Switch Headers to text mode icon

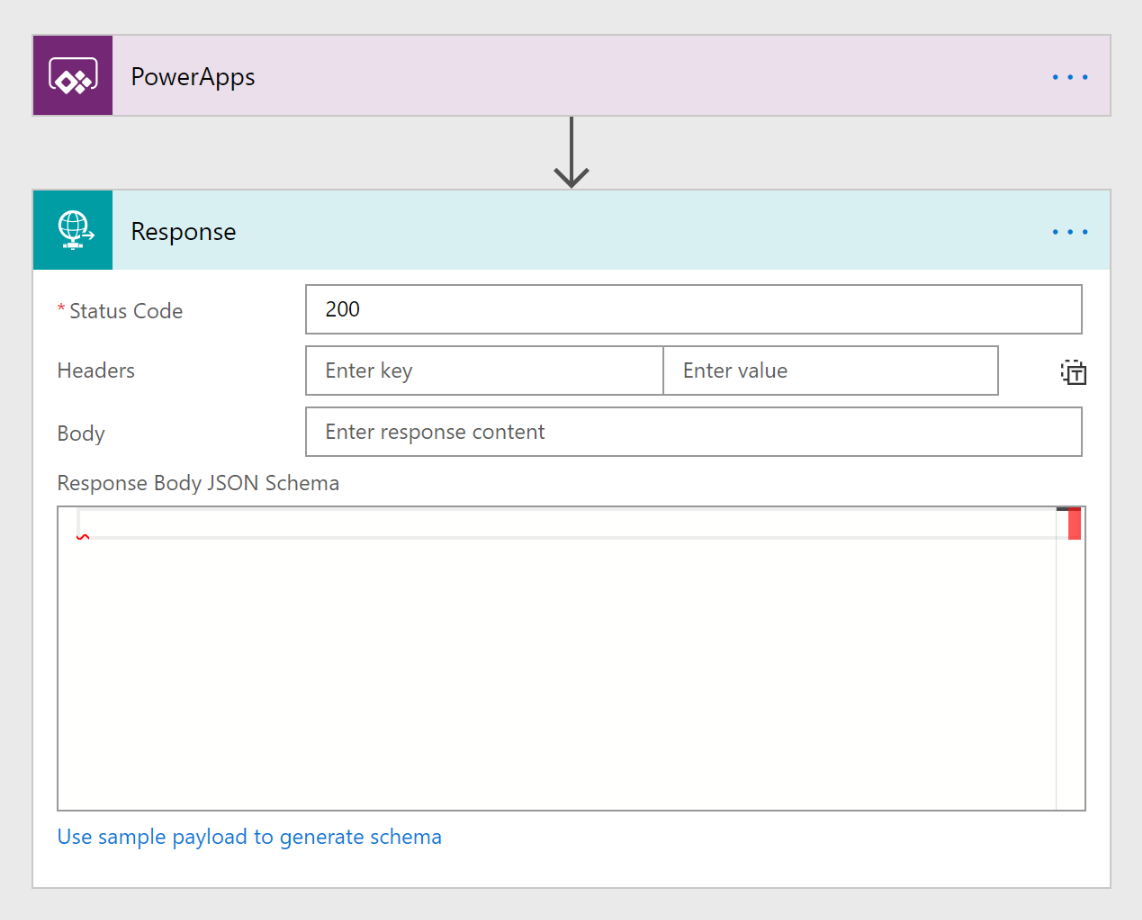tap(1073, 373)
